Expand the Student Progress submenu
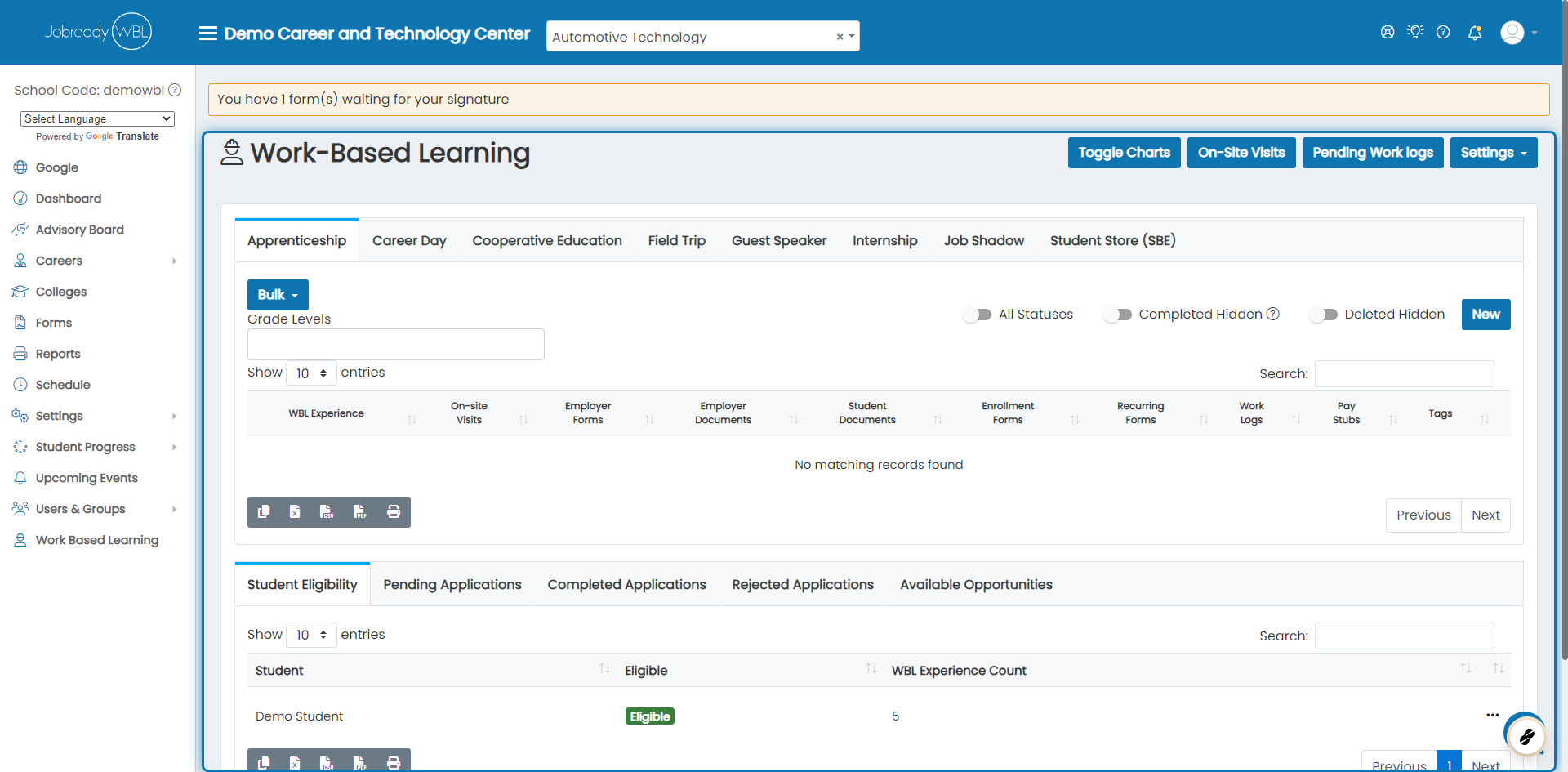 tap(175, 447)
